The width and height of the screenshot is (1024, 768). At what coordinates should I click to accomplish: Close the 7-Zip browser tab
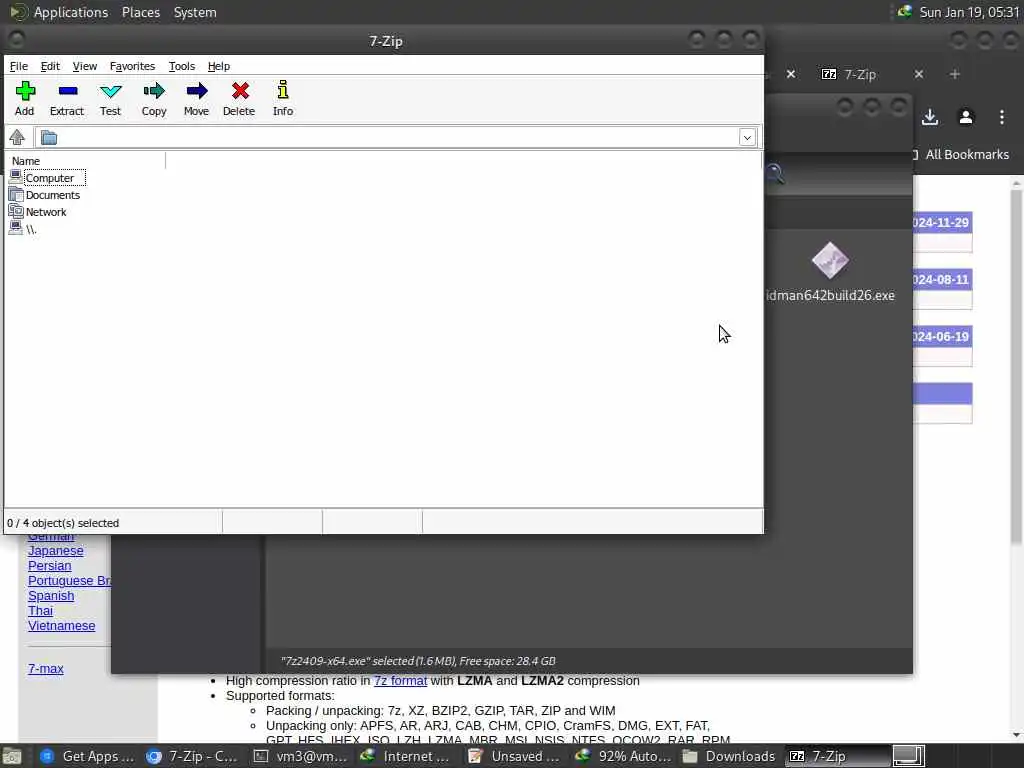919,74
